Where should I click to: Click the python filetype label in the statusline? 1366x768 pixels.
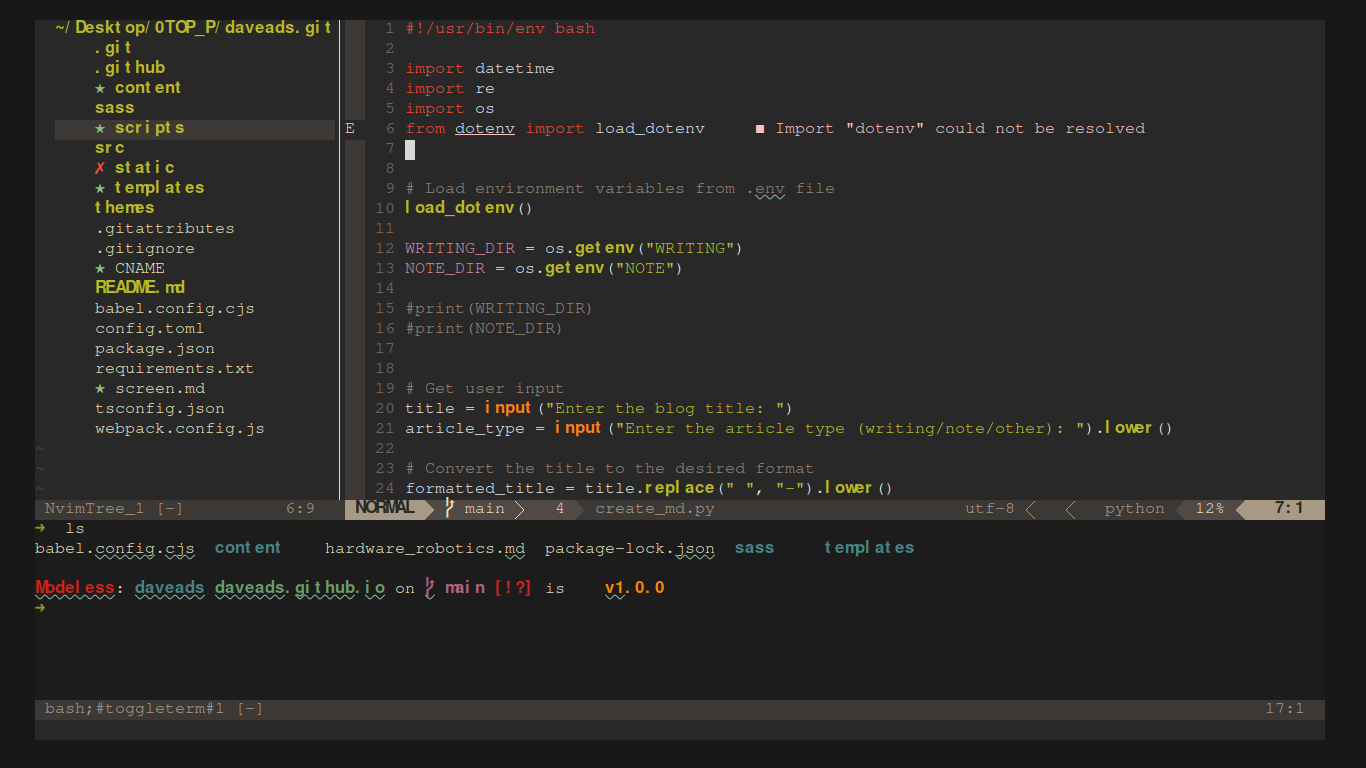1135,509
